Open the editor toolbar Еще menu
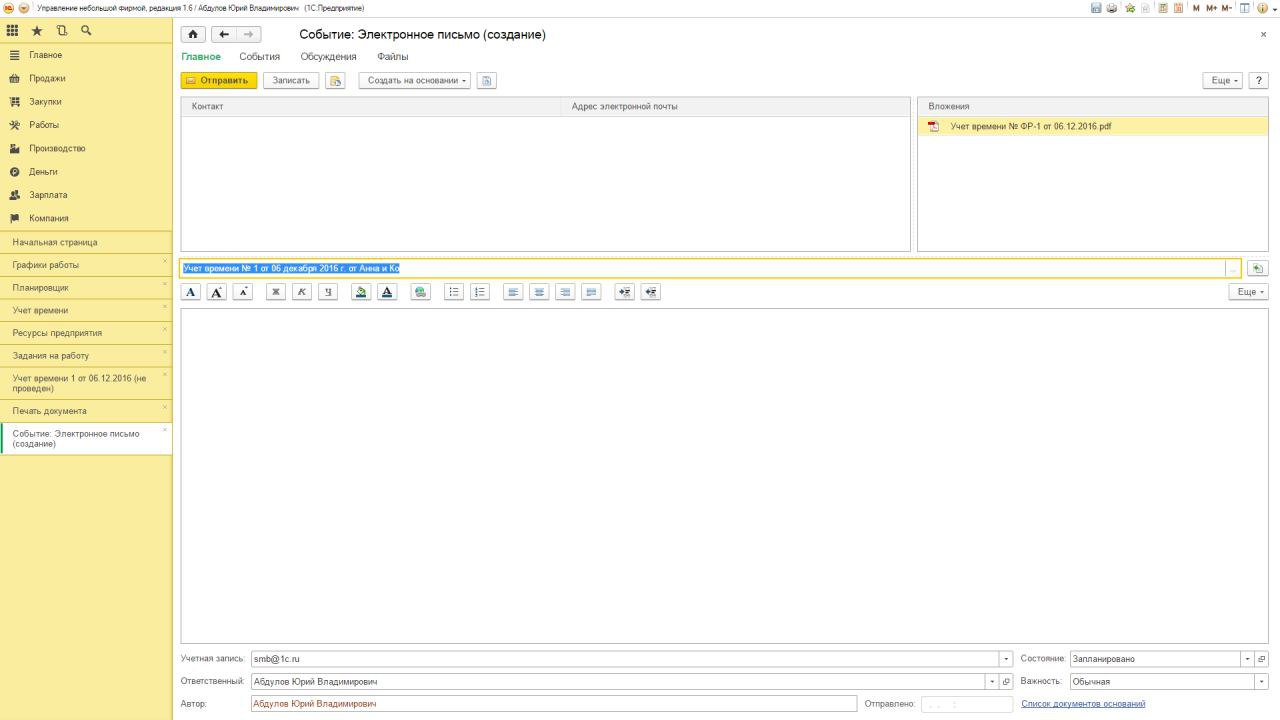This screenshot has width=1280, height=720. pos(1248,292)
